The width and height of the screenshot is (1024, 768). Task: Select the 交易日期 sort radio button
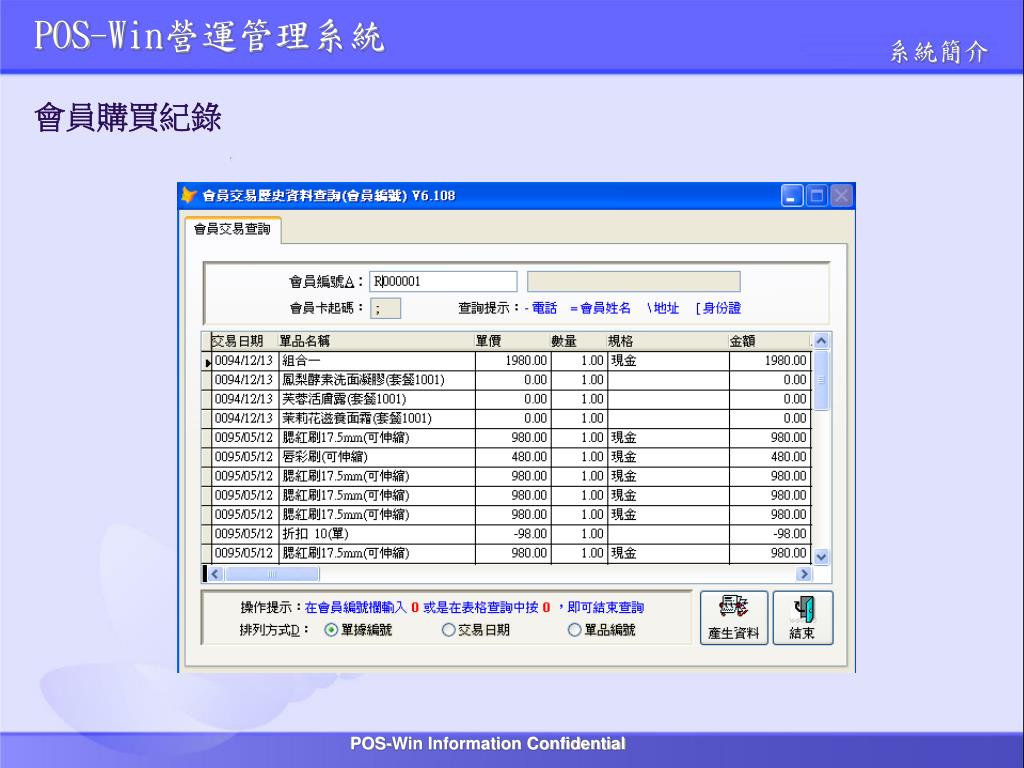[x=448, y=630]
